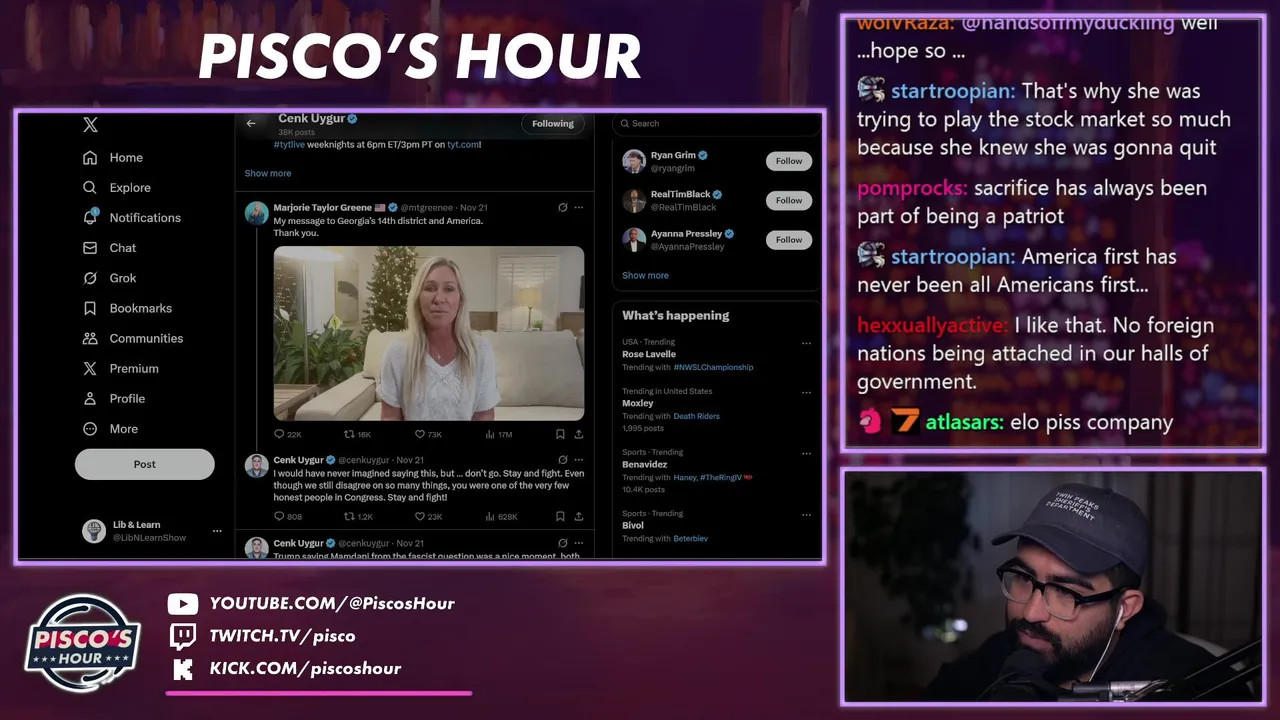Bookmark Cenk's 'Stay and fight' post
Viewport: 1280px width, 720px height.
(560, 517)
